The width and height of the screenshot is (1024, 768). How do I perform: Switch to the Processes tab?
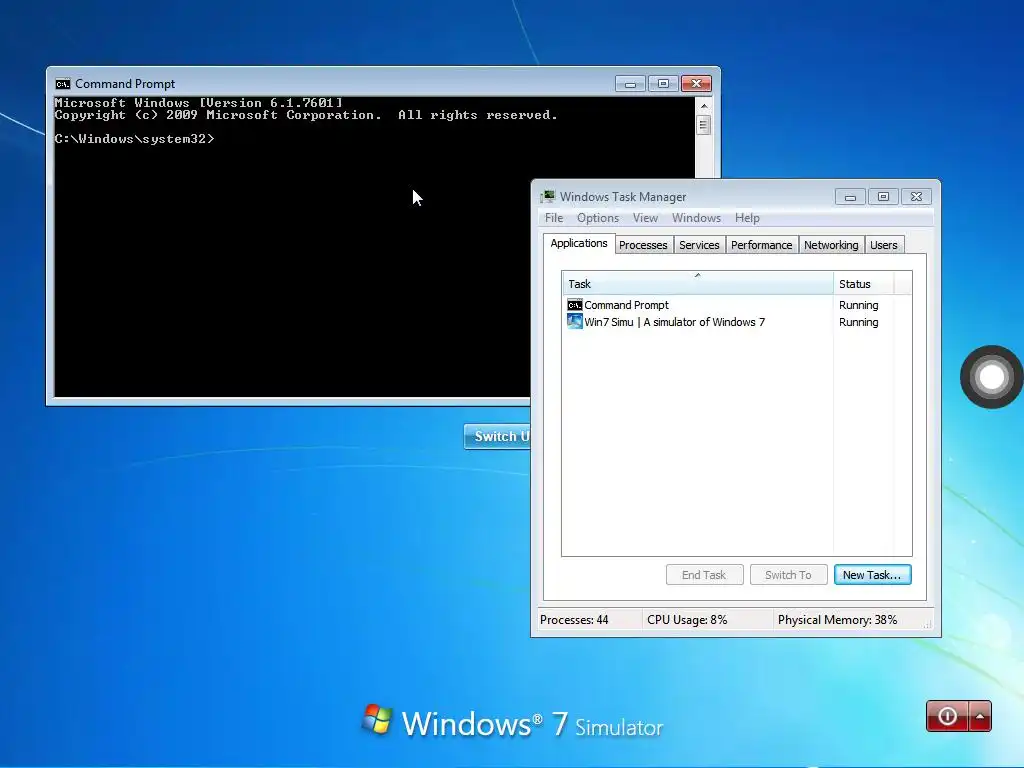(x=643, y=245)
